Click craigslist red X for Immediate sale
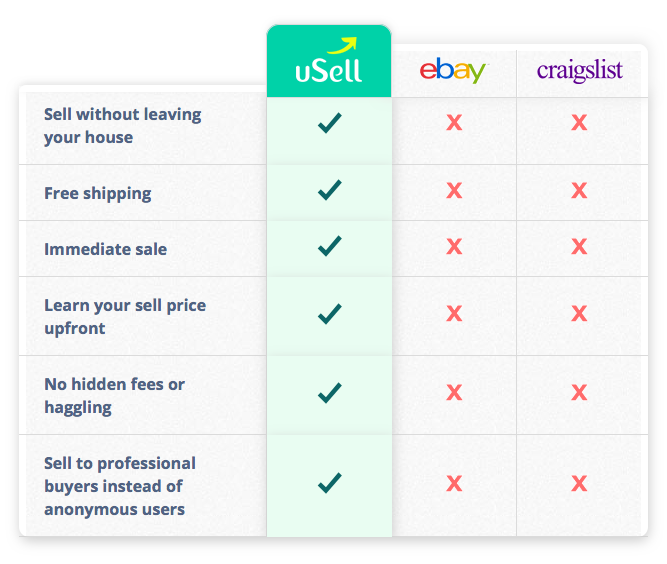 coord(579,246)
